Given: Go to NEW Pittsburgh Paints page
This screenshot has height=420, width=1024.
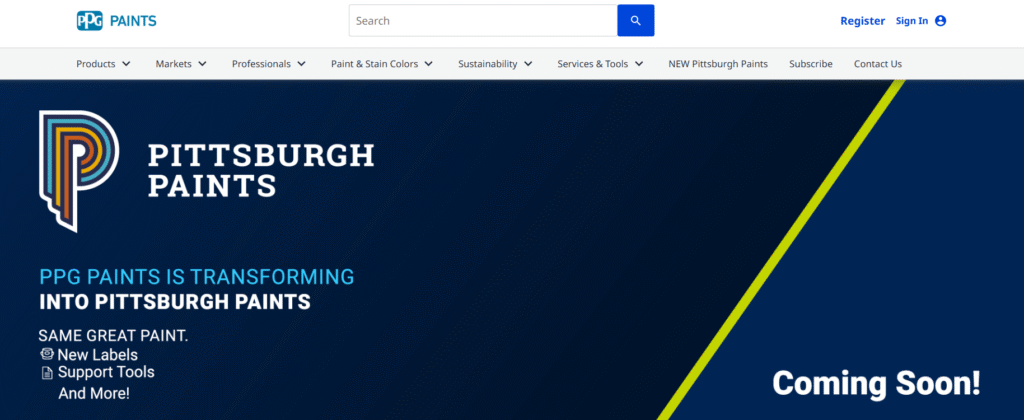Looking at the screenshot, I should tap(718, 64).
